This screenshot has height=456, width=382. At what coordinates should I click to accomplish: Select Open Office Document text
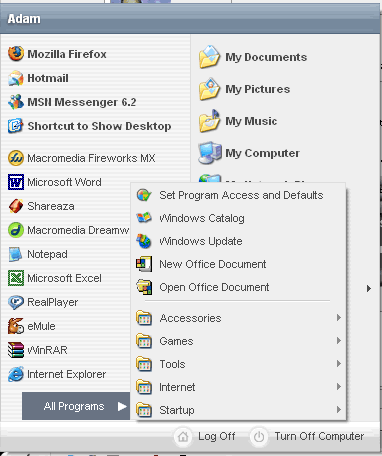pos(214,287)
